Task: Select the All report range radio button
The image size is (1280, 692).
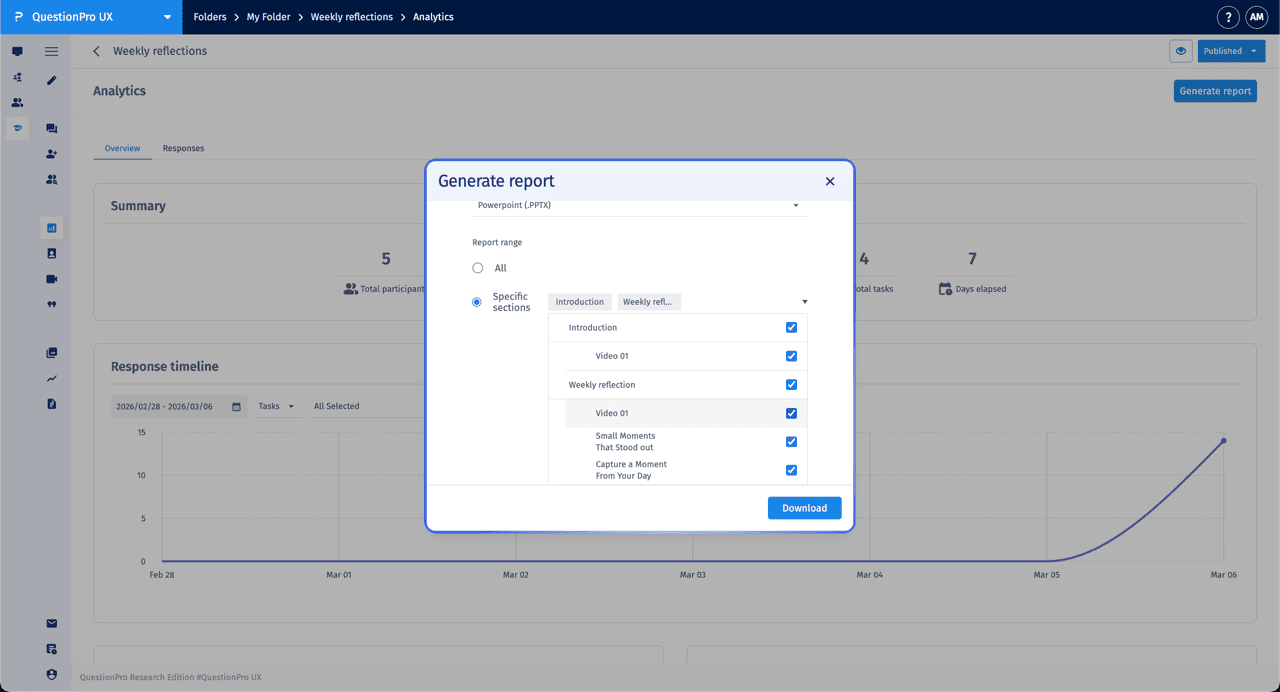Action: click(477, 267)
